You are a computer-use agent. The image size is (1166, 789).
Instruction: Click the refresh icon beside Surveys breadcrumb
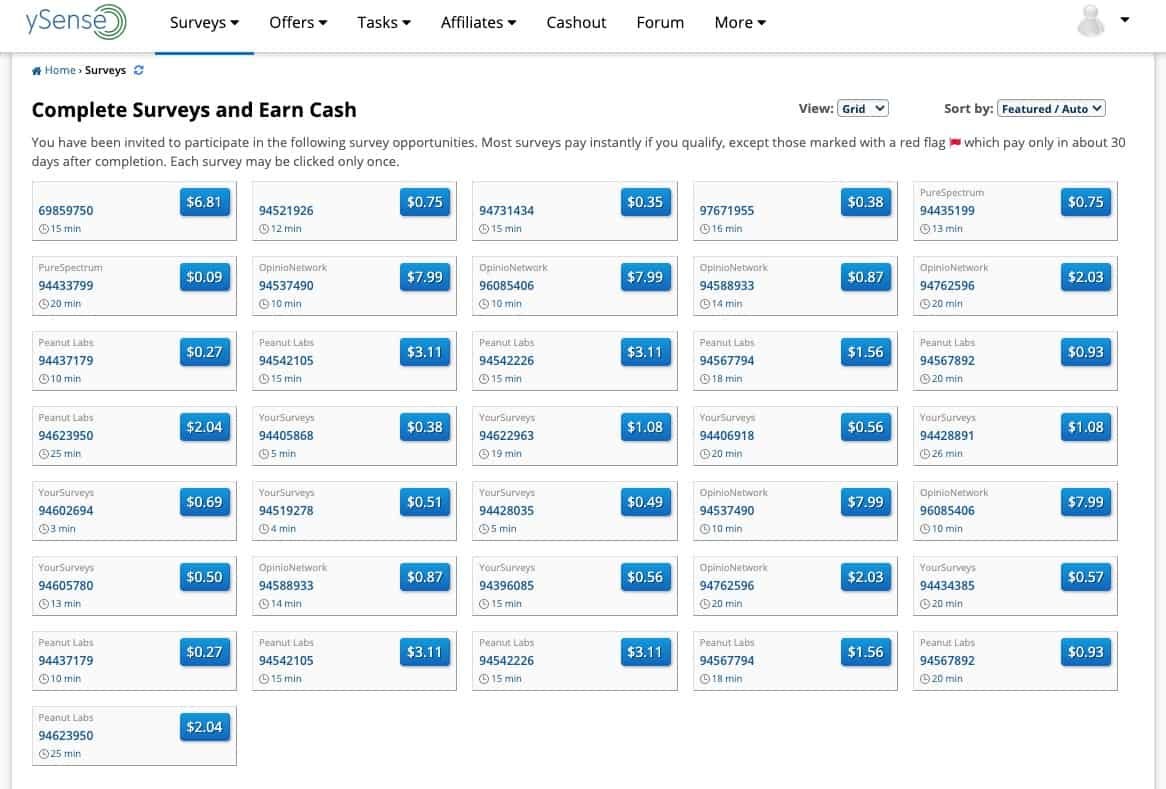(138, 70)
